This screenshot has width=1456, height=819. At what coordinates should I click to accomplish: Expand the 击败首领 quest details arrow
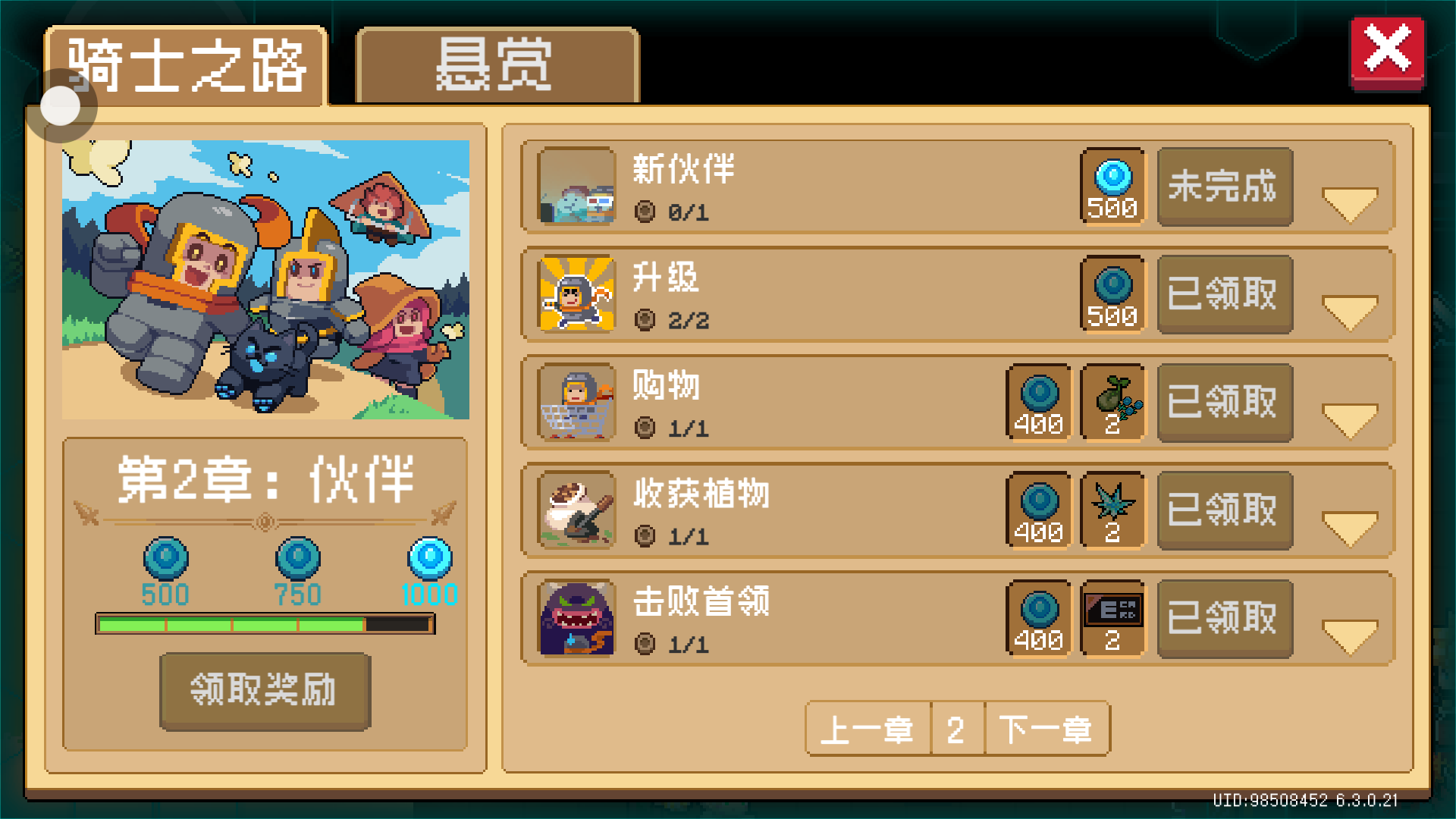tap(1350, 637)
